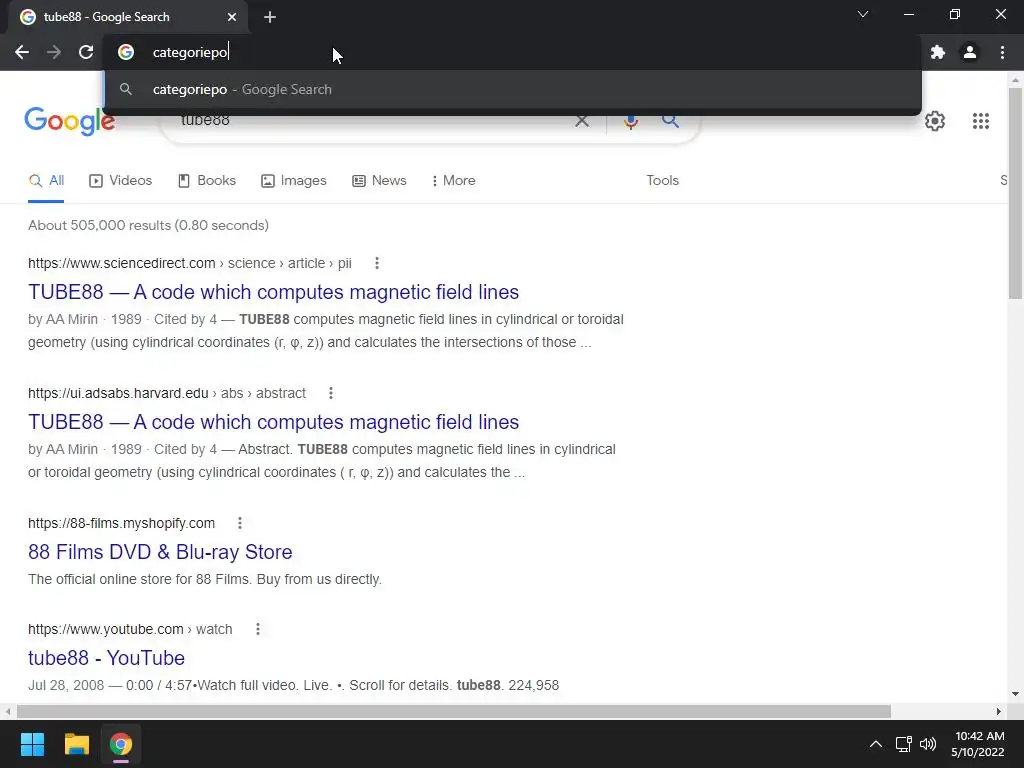Viewport: 1024px width, 768px height.
Task: Switch to the Images tab
Action: click(x=294, y=181)
